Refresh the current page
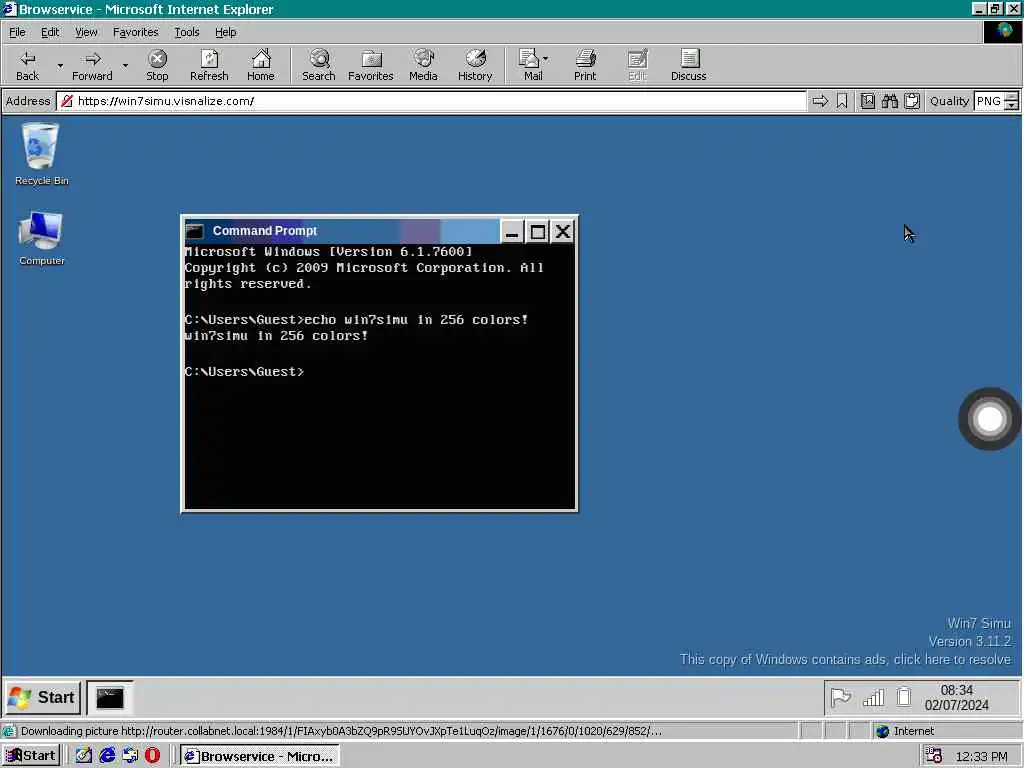1024x768 pixels. (x=209, y=65)
